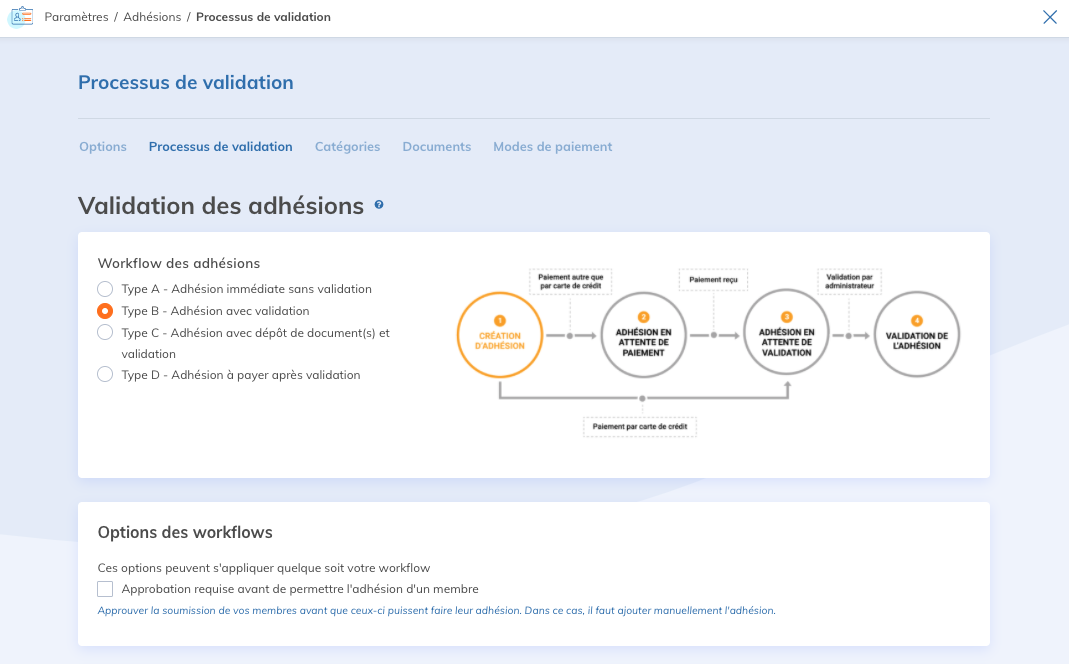Open the Modes de paiement tab

[x=552, y=147]
